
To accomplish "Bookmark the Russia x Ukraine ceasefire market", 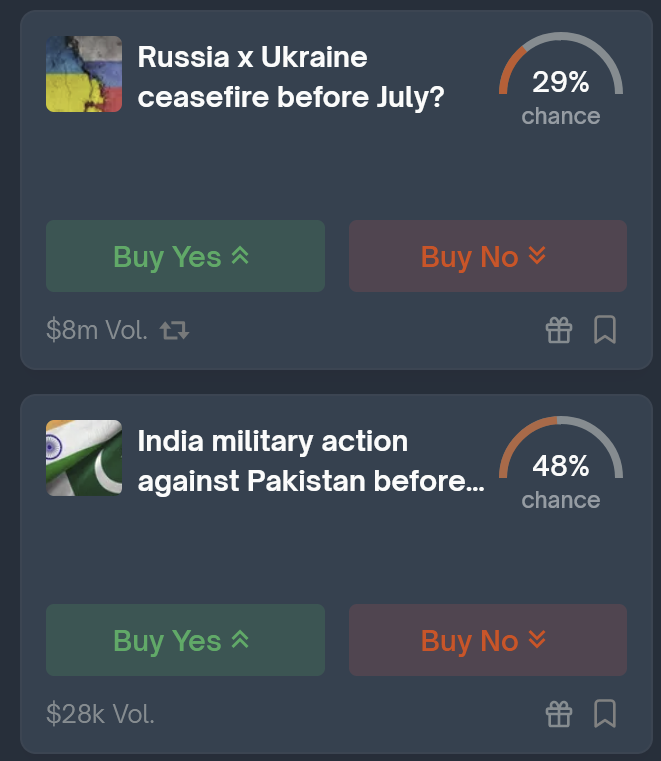I will [x=605, y=330].
